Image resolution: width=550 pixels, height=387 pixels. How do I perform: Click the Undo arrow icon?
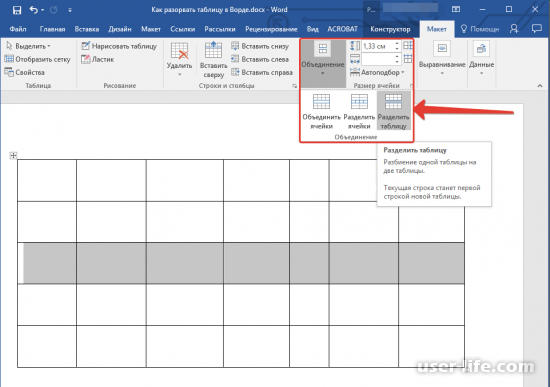tap(34, 10)
